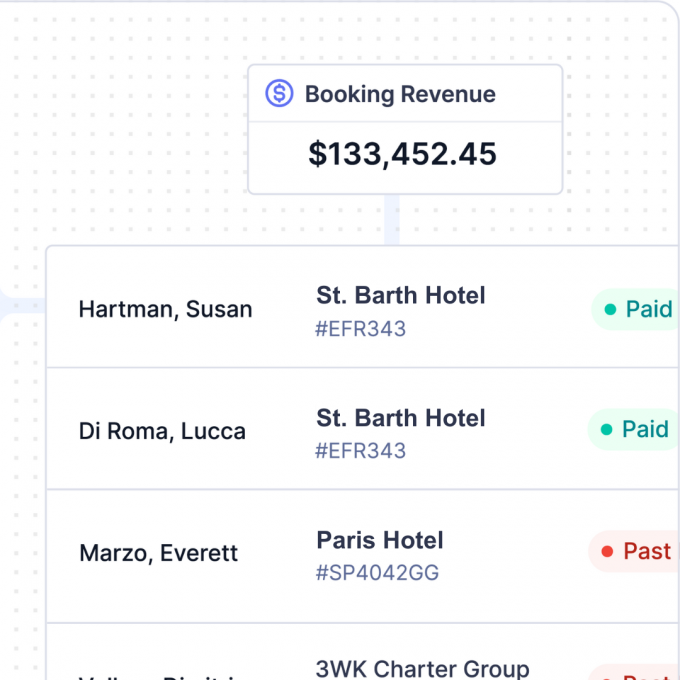
Task: Click the Paid status badge for Hartman, Susan
Action: coord(638,309)
